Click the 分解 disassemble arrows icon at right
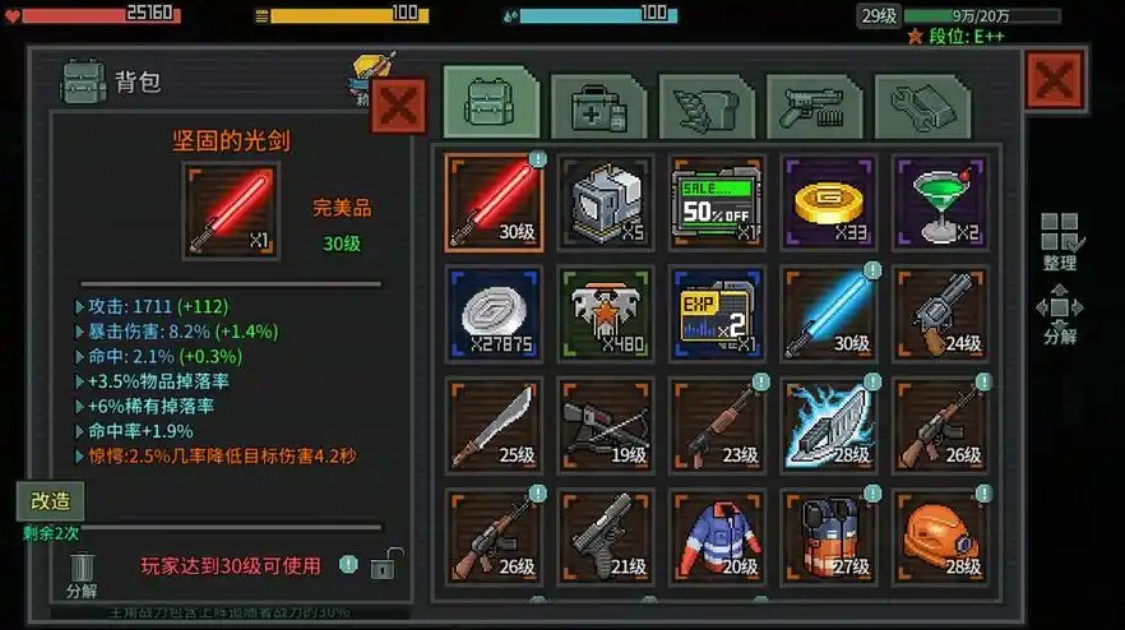1125x630 pixels. coord(1060,314)
